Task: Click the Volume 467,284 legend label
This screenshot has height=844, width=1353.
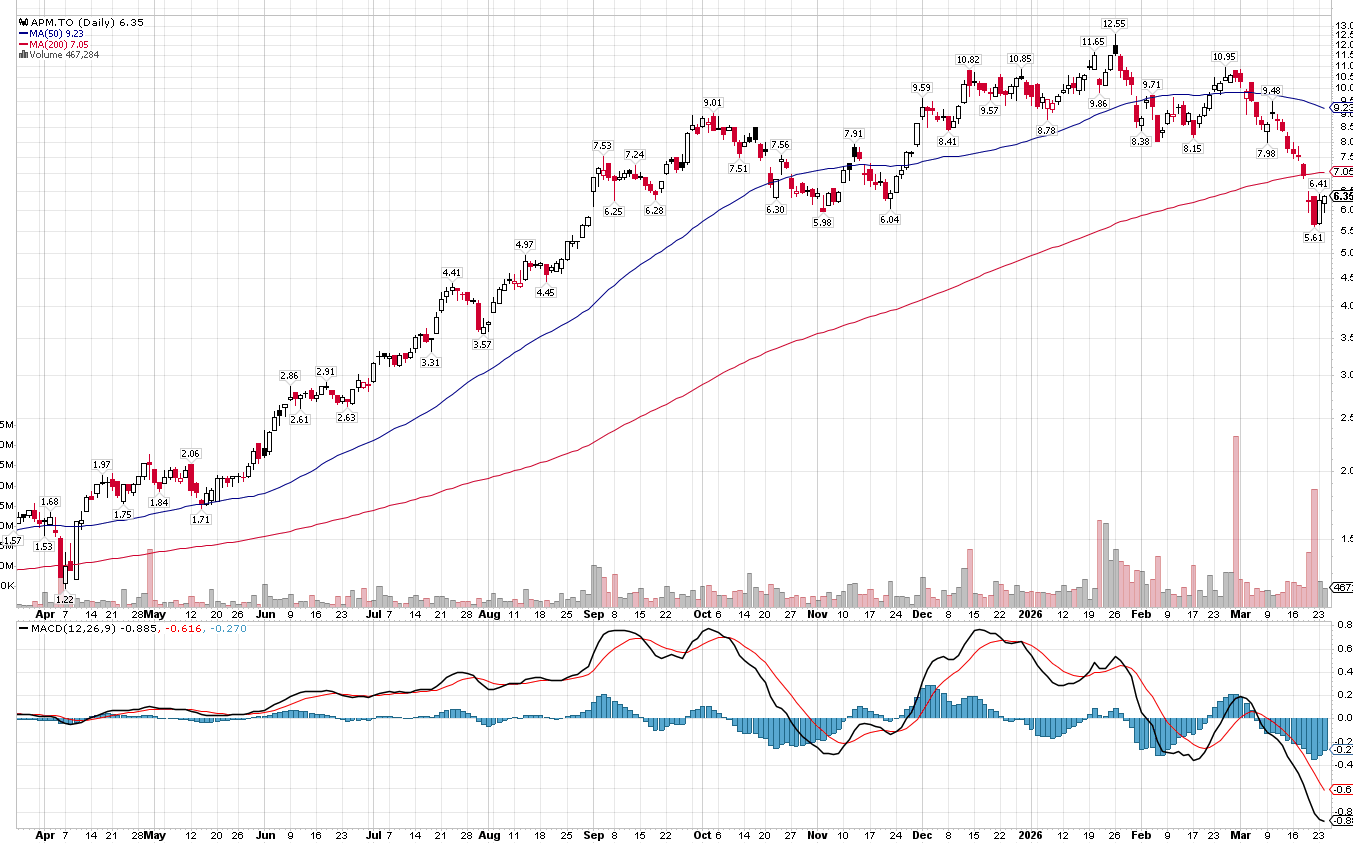Action: tap(64, 55)
